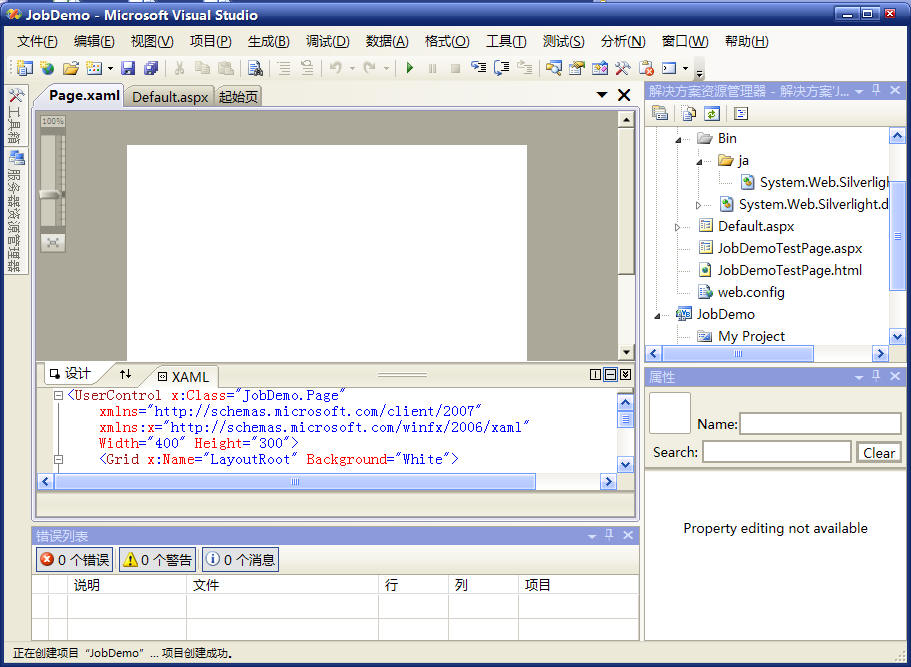Click the Save floppy disk icon
This screenshot has width=911, height=667.
(x=128, y=68)
